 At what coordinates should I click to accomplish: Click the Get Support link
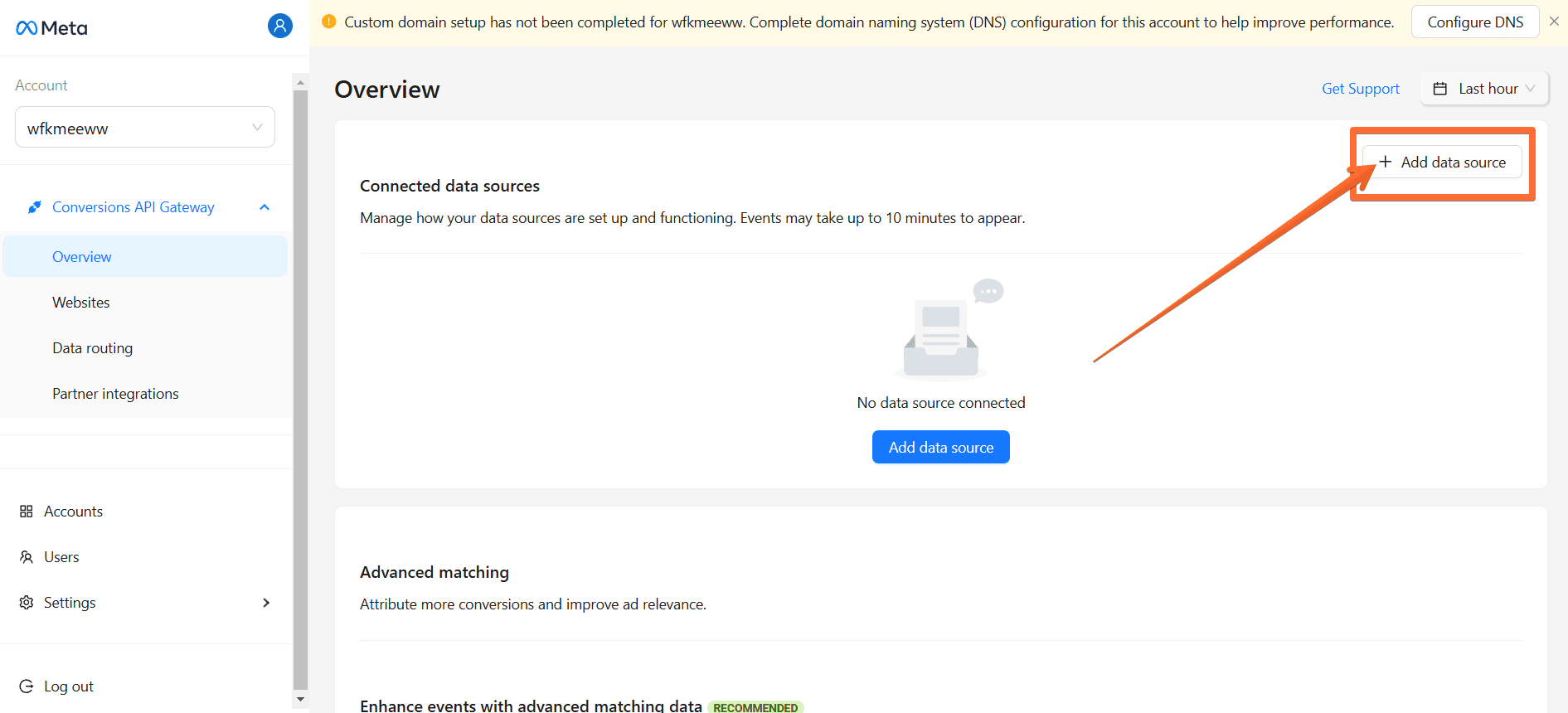click(1360, 89)
